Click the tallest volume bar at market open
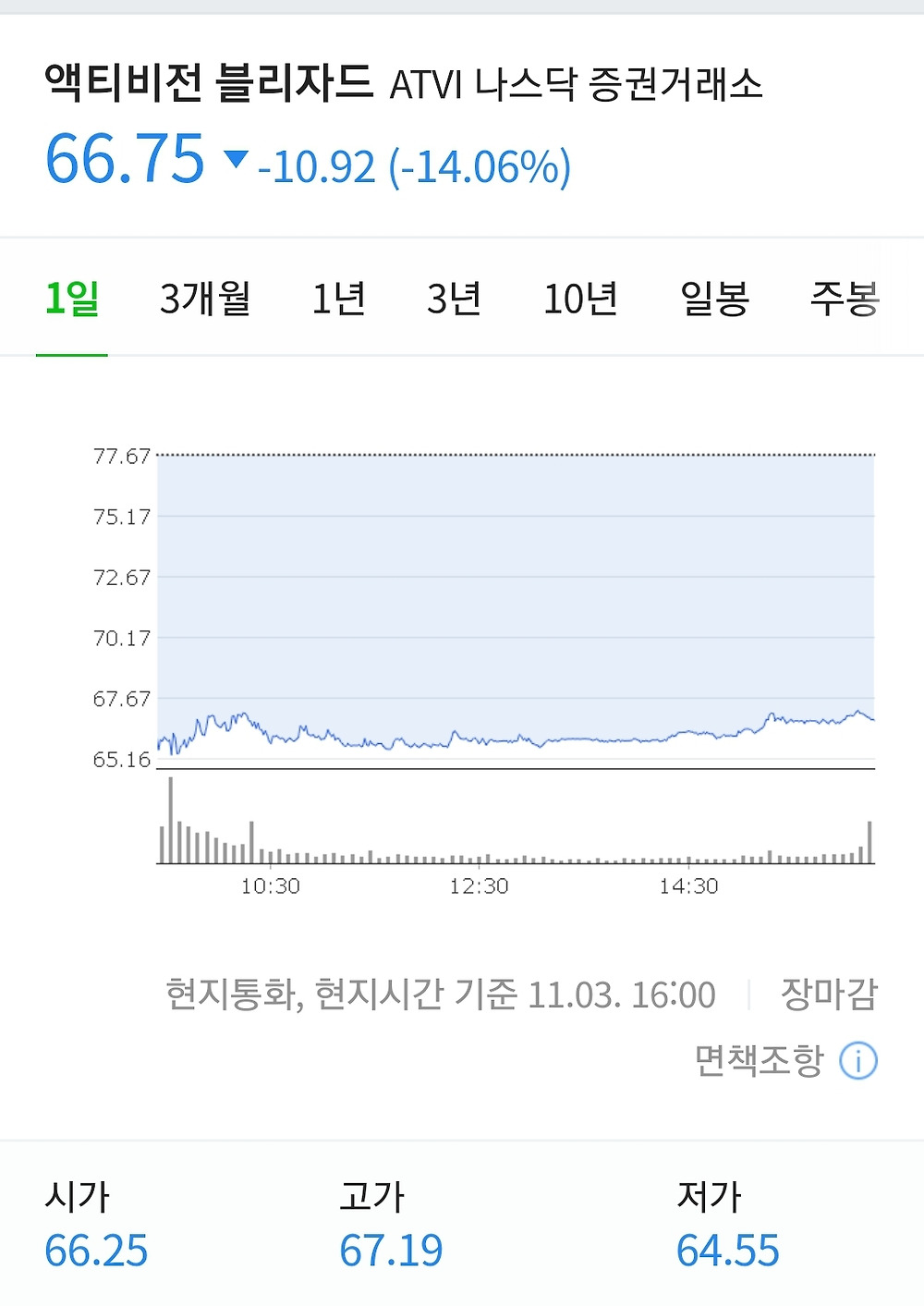The width and height of the screenshot is (924, 1306). (x=170, y=821)
